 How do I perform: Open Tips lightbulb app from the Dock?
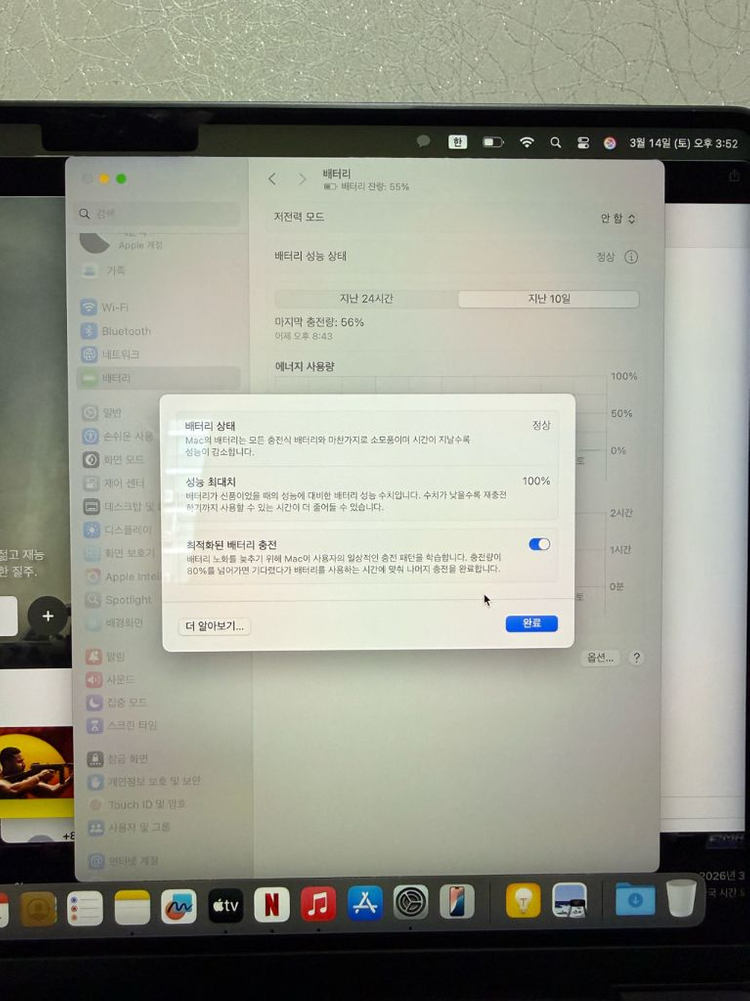pos(523,900)
